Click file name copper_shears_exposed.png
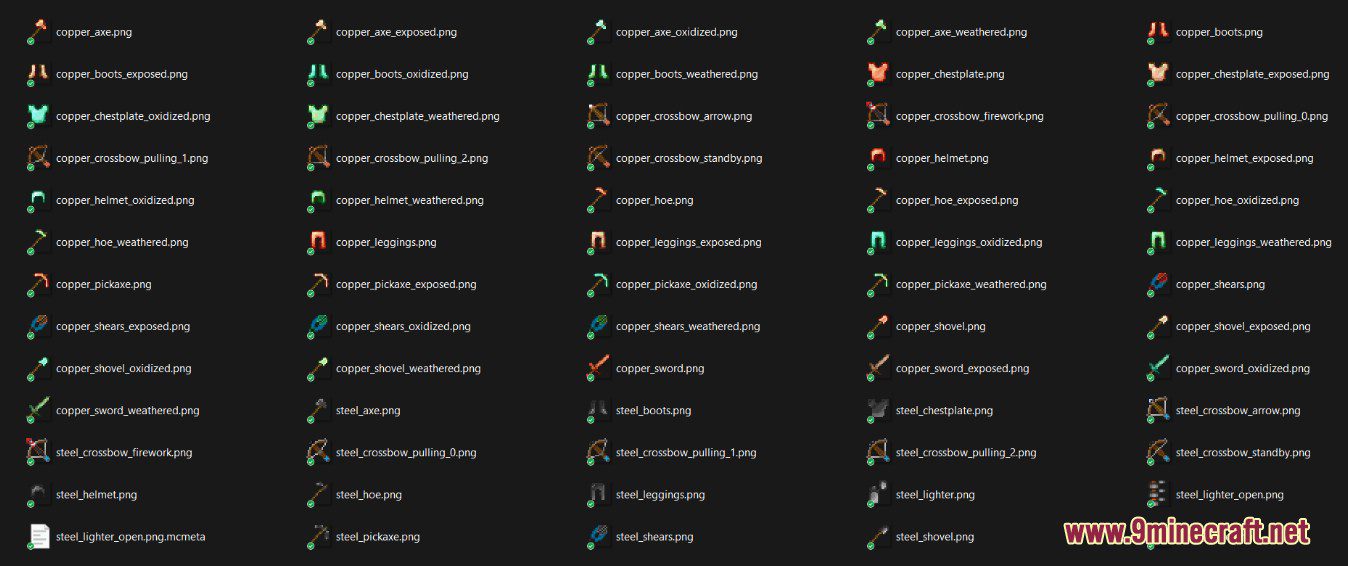This screenshot has height=566, width=1348. pos(123,326)
